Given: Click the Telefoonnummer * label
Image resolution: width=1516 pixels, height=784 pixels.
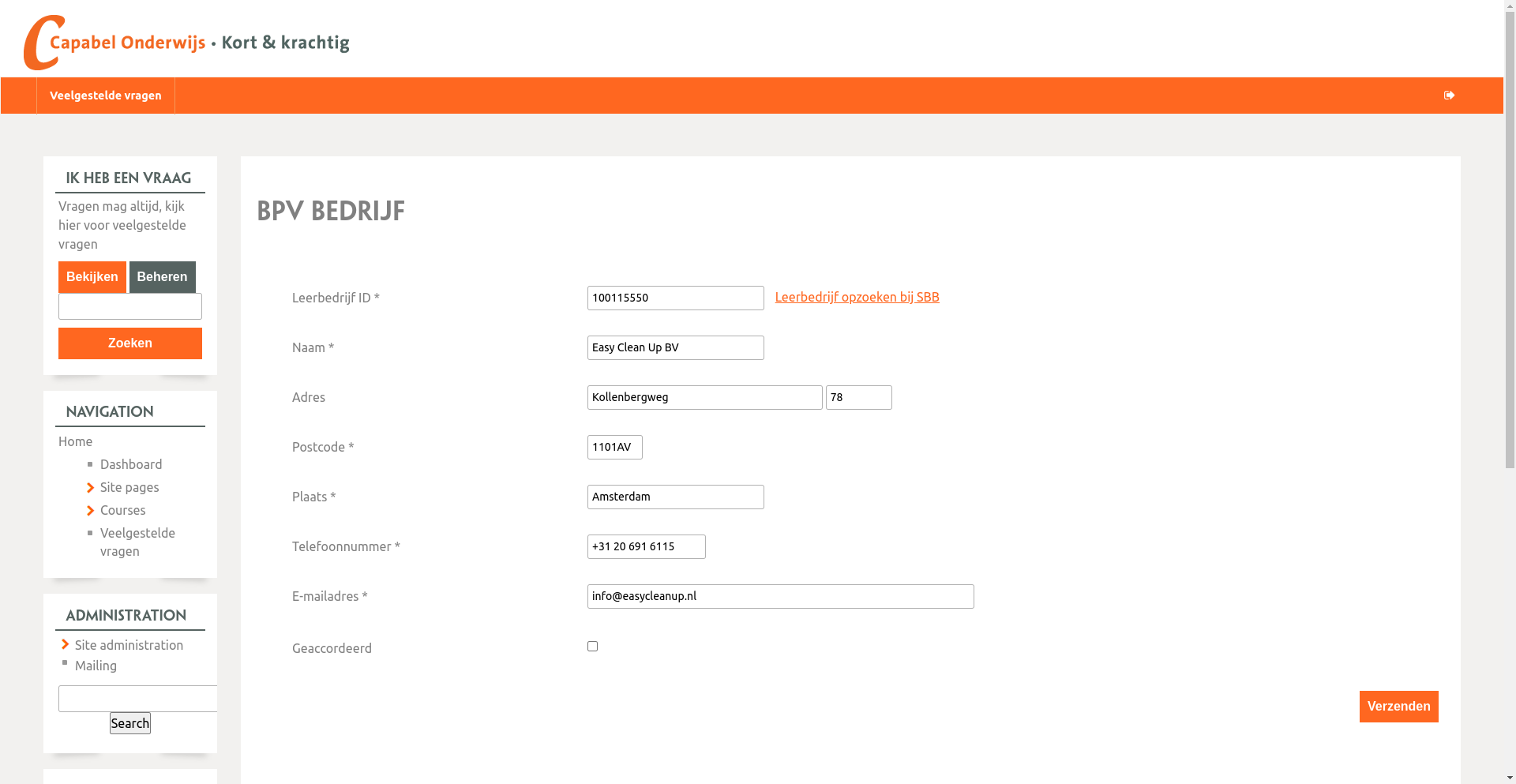Looking at the screenshot, I should (x=346, y=546).
